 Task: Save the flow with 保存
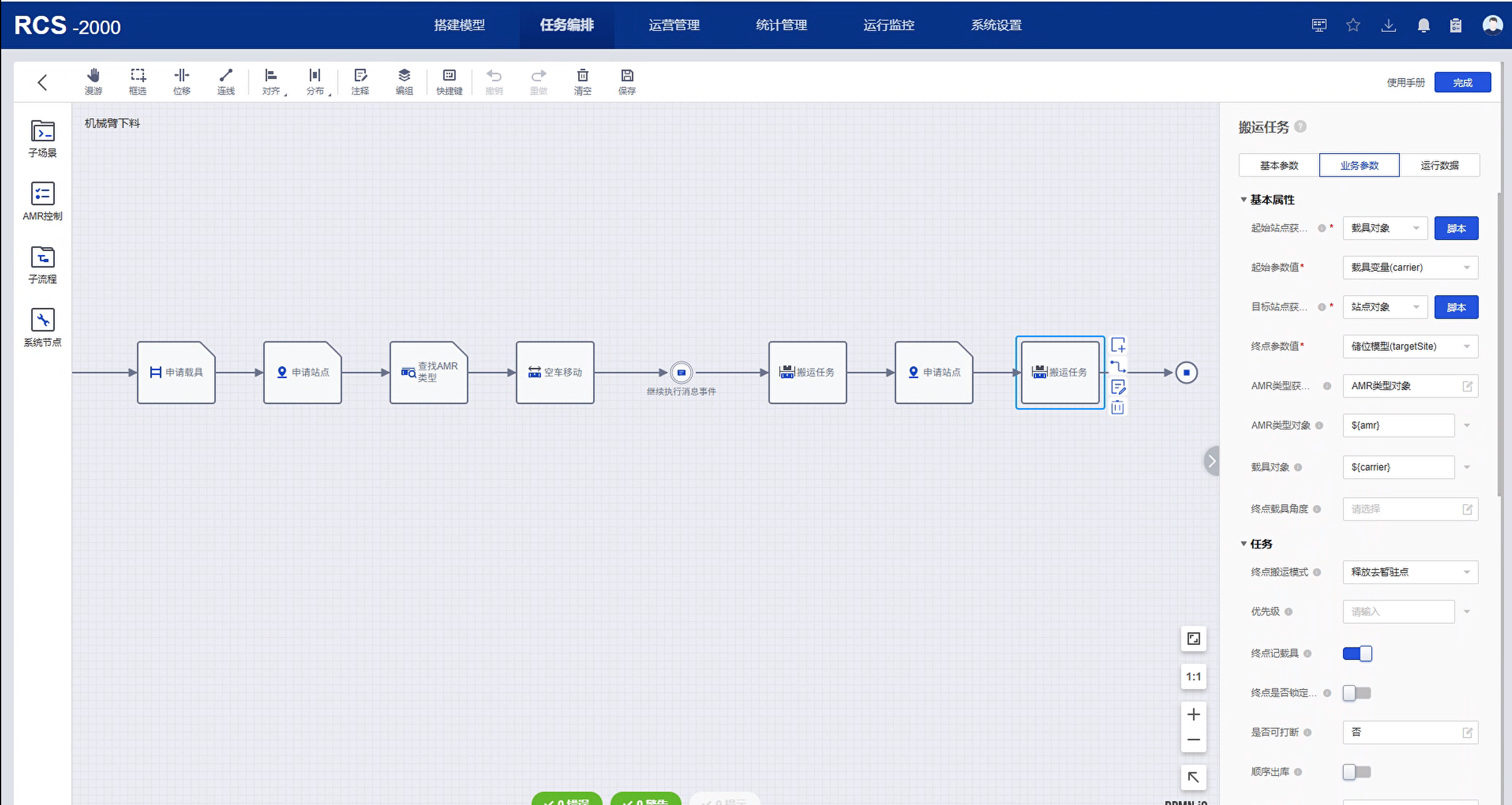[x=627, y=81]
